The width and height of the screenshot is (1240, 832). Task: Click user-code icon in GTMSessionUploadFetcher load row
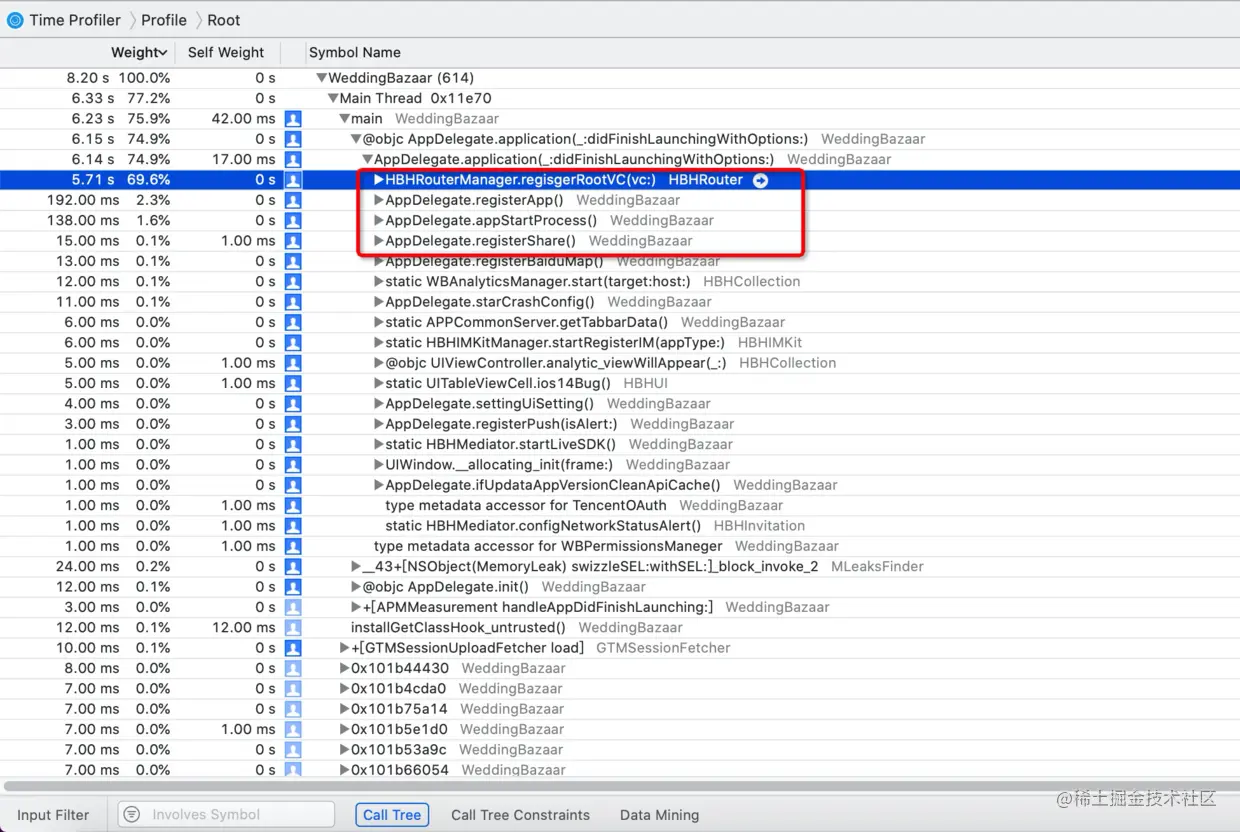(293, 647)
